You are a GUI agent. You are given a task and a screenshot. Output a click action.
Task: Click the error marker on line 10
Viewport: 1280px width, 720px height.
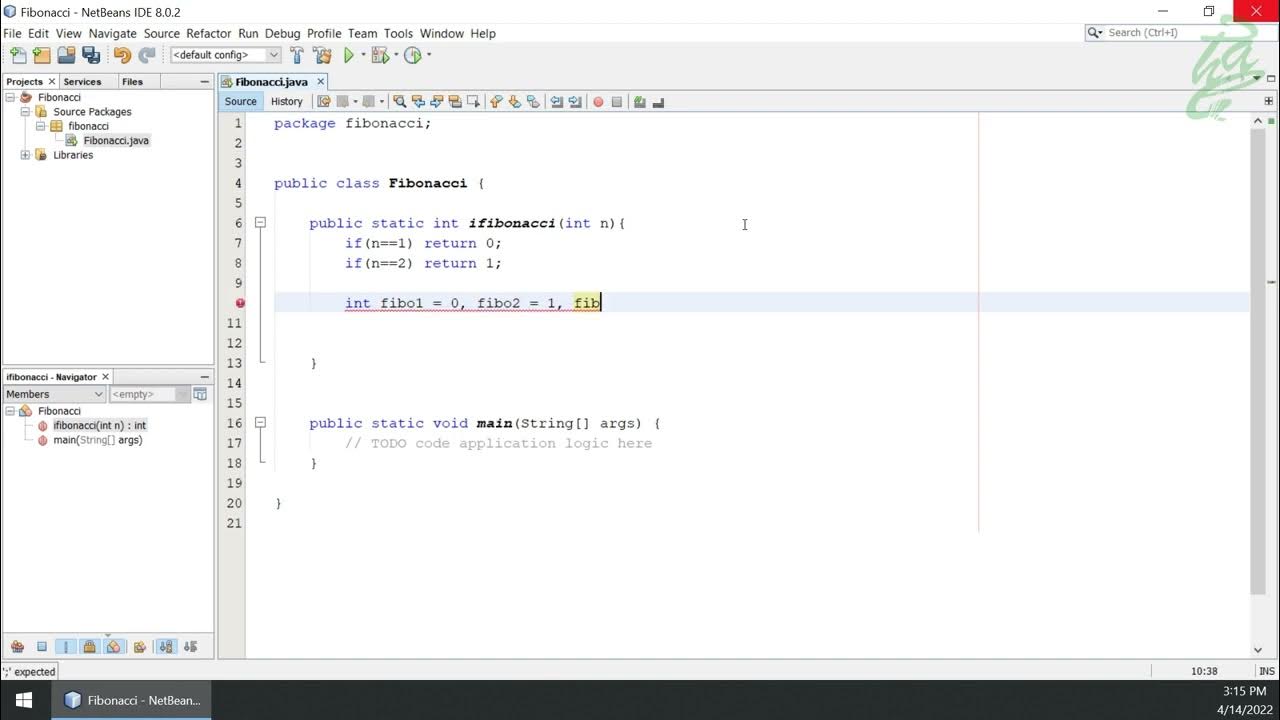(240, 303)
